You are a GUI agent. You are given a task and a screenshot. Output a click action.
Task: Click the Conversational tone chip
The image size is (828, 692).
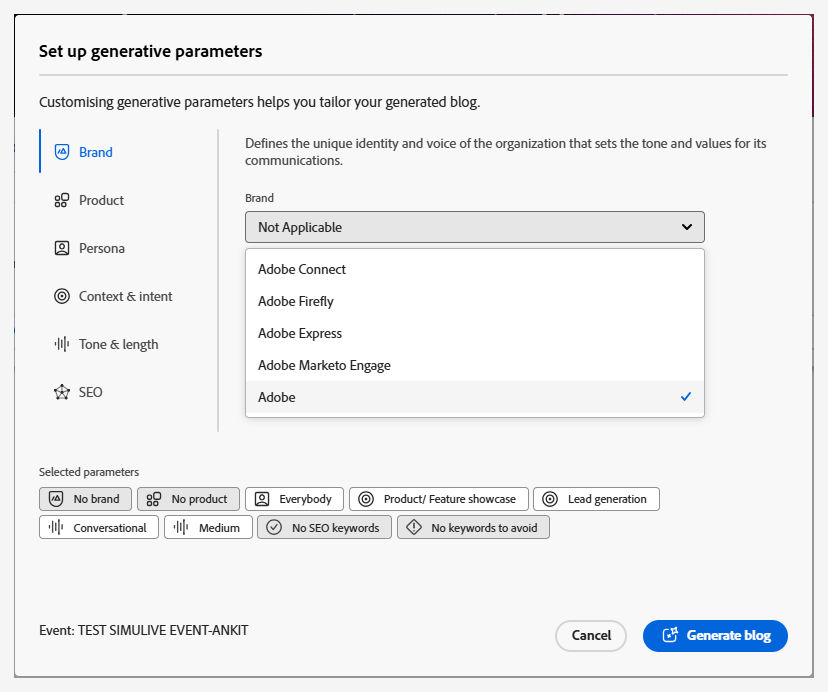(x=99, y=527)
